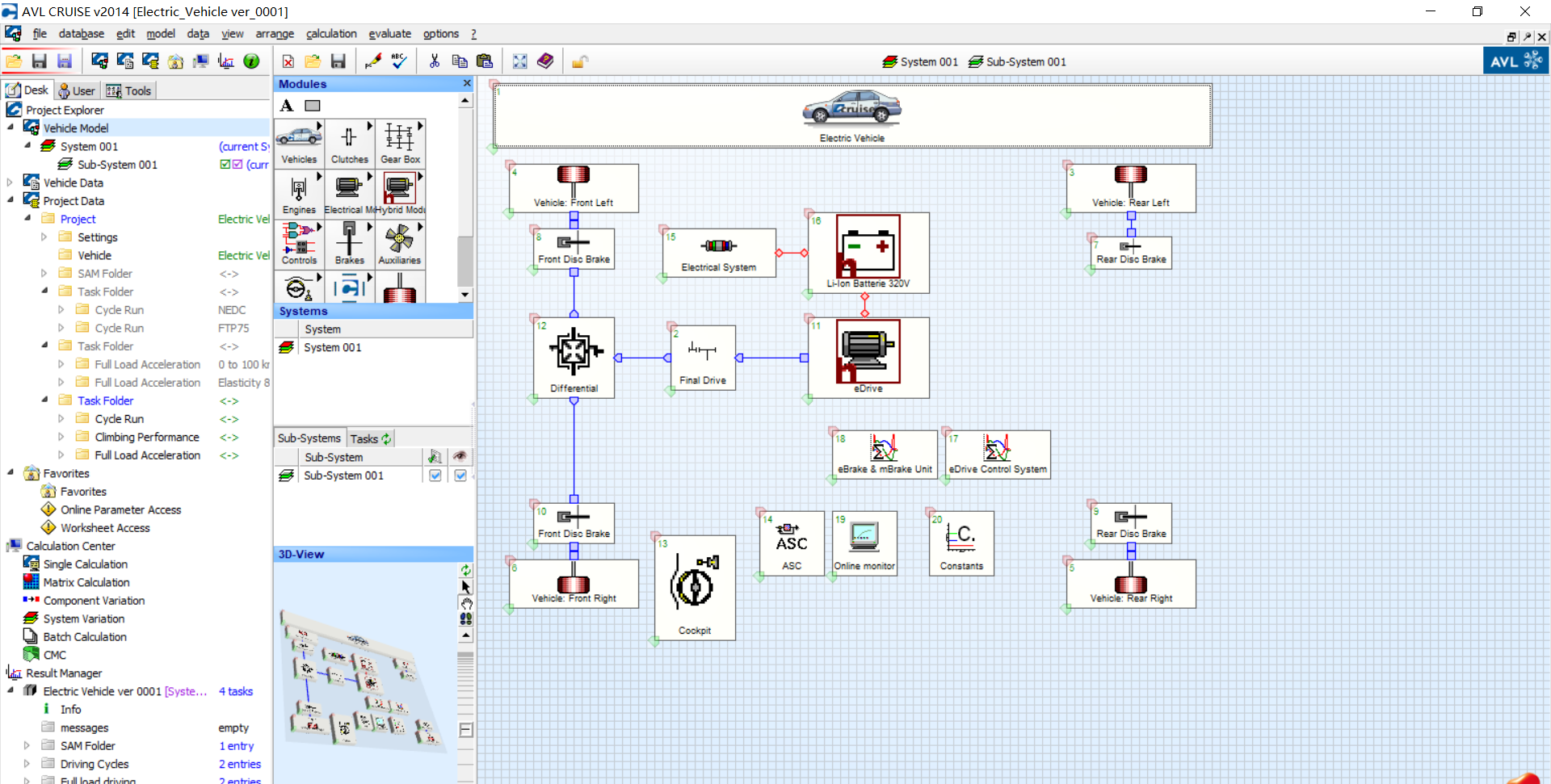
Task: Open Single Calculation in Calculation Center
Action: [85, 564]
